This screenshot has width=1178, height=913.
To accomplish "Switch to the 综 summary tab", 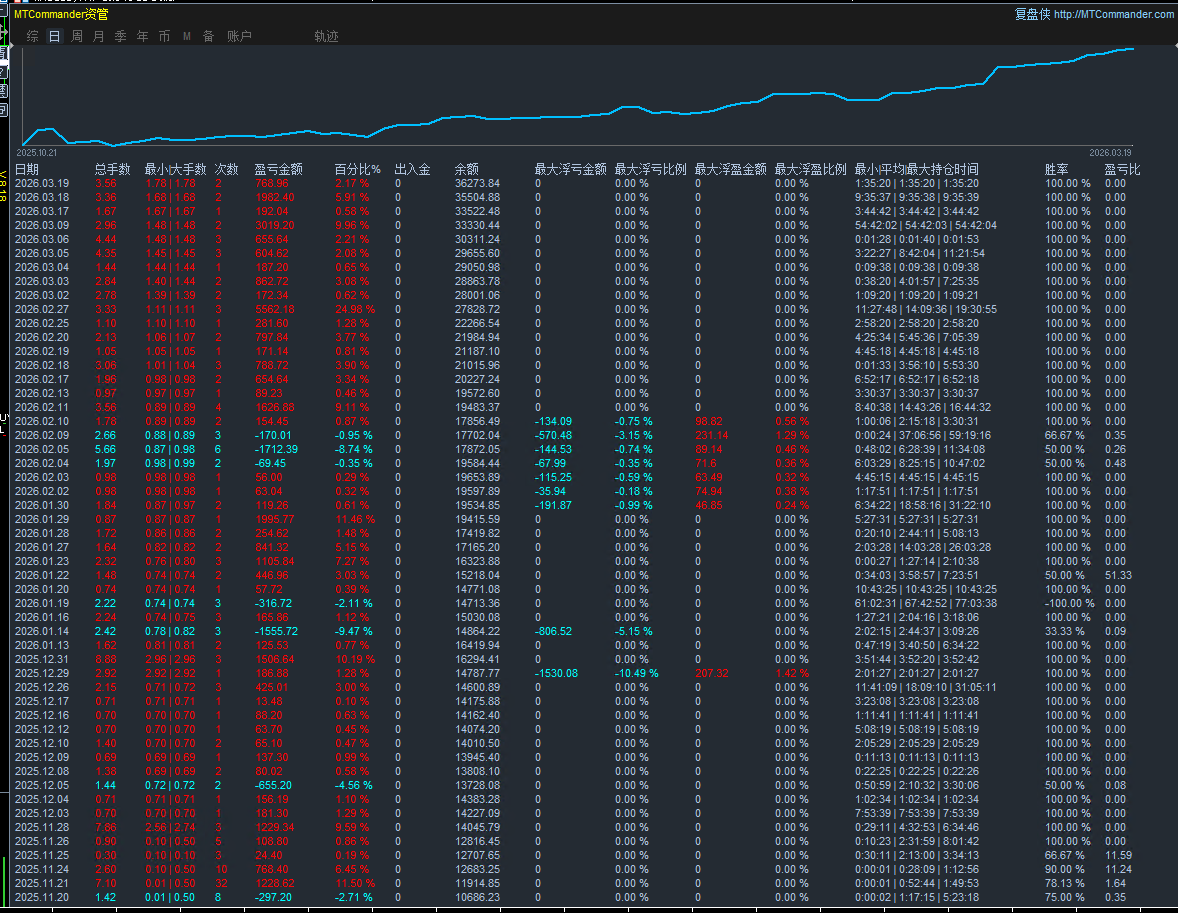I will (33, 36).
